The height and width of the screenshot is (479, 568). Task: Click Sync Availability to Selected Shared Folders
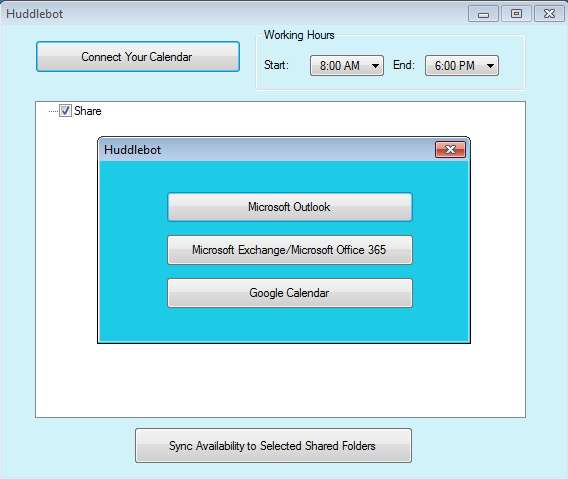273,446
